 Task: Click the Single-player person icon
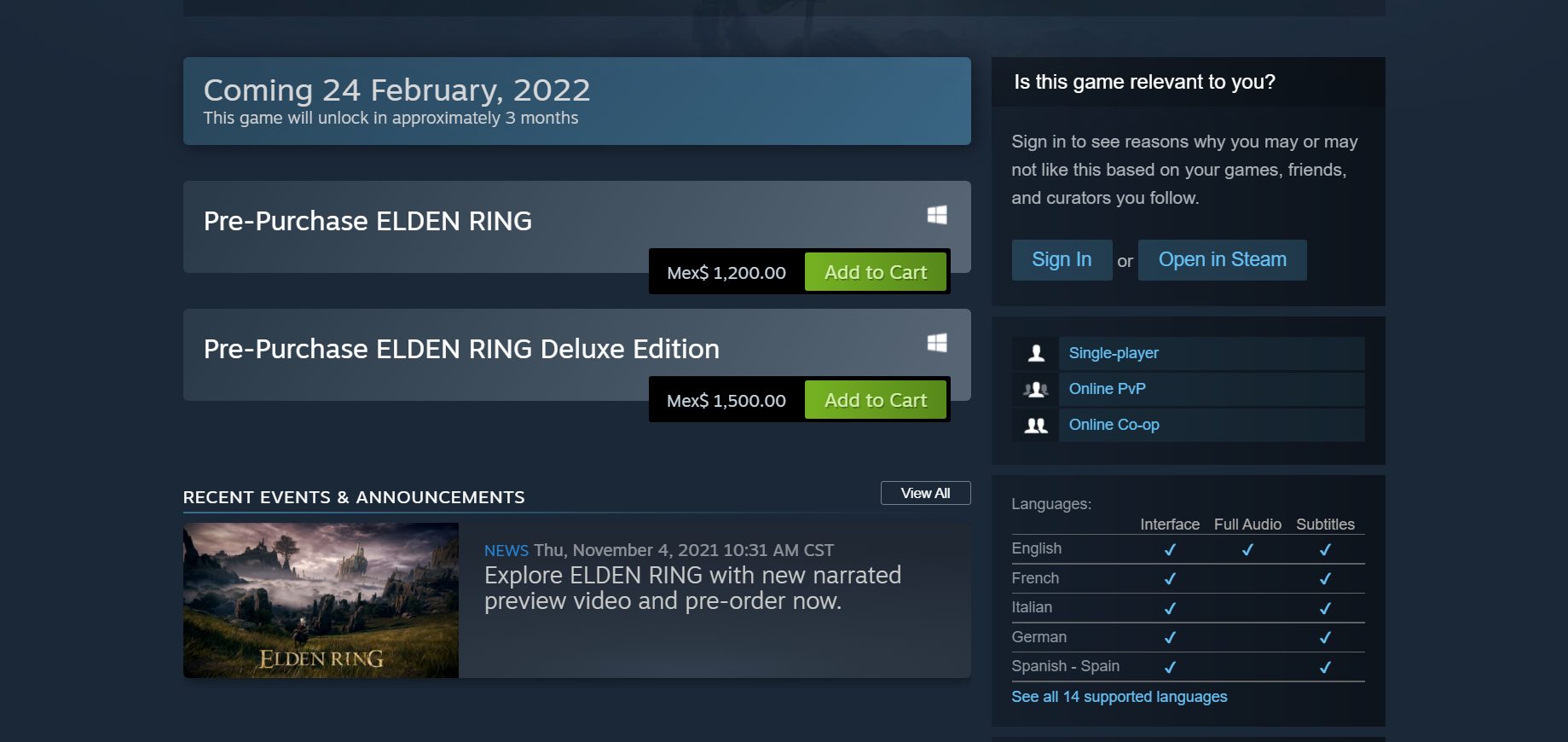[x=1036, y=353]
